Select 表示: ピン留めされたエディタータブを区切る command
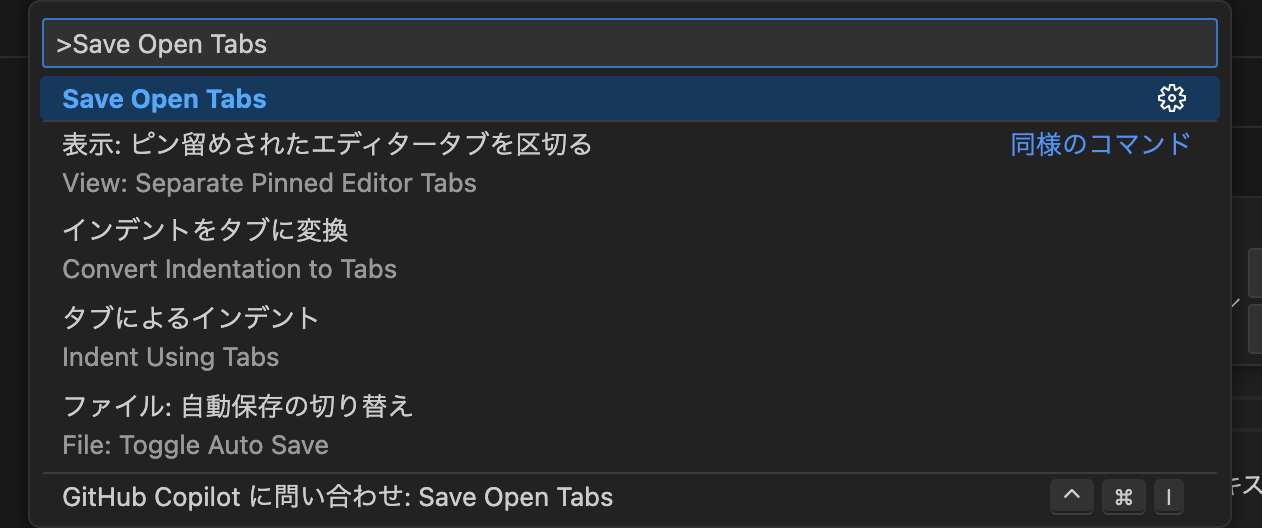The image size is (1262, 528). coord(327,145)
